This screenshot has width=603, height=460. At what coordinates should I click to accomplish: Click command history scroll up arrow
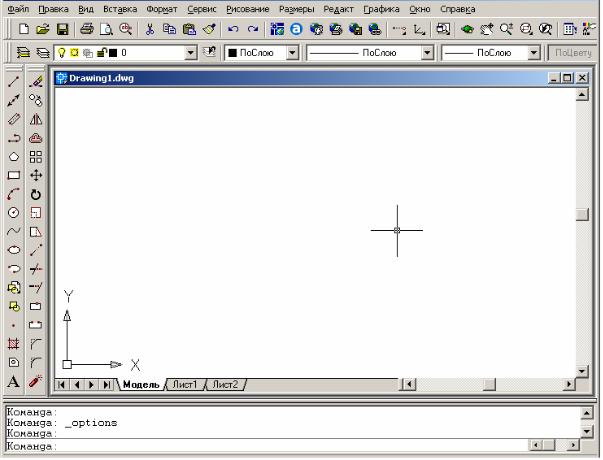click(587, 413)
